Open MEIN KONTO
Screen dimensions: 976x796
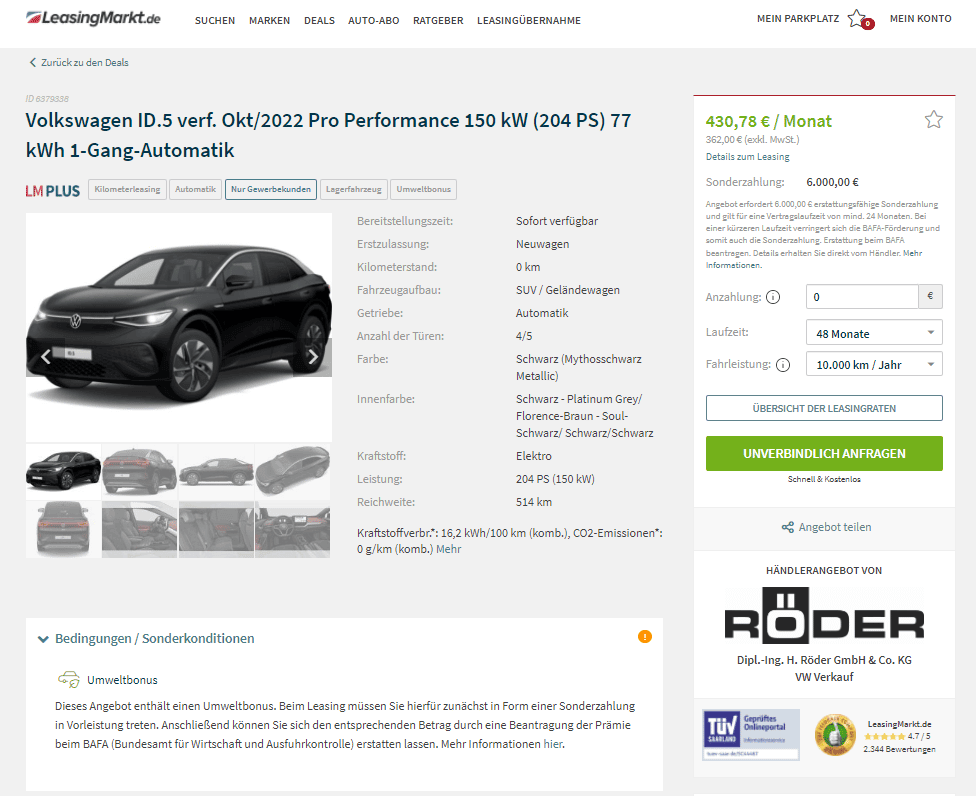(x=921, y=19)
